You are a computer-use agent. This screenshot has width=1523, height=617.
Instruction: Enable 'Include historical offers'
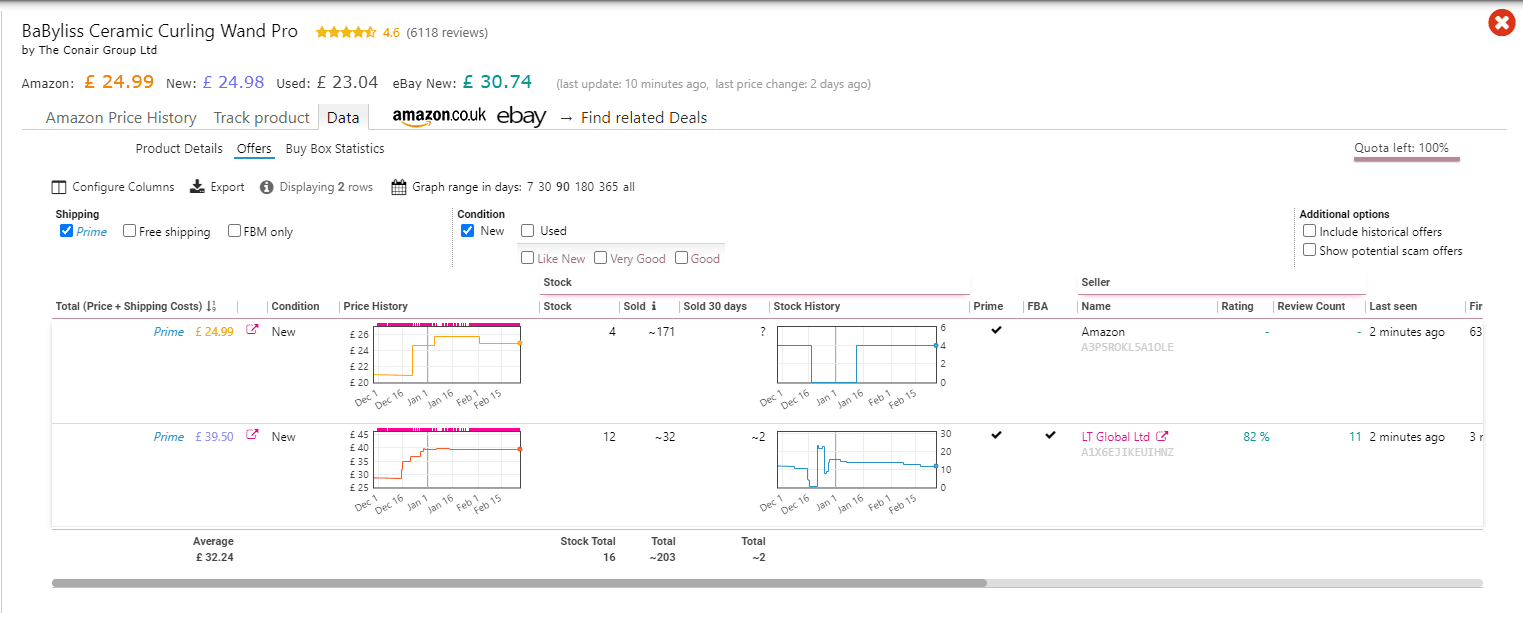click(1310, 231)
